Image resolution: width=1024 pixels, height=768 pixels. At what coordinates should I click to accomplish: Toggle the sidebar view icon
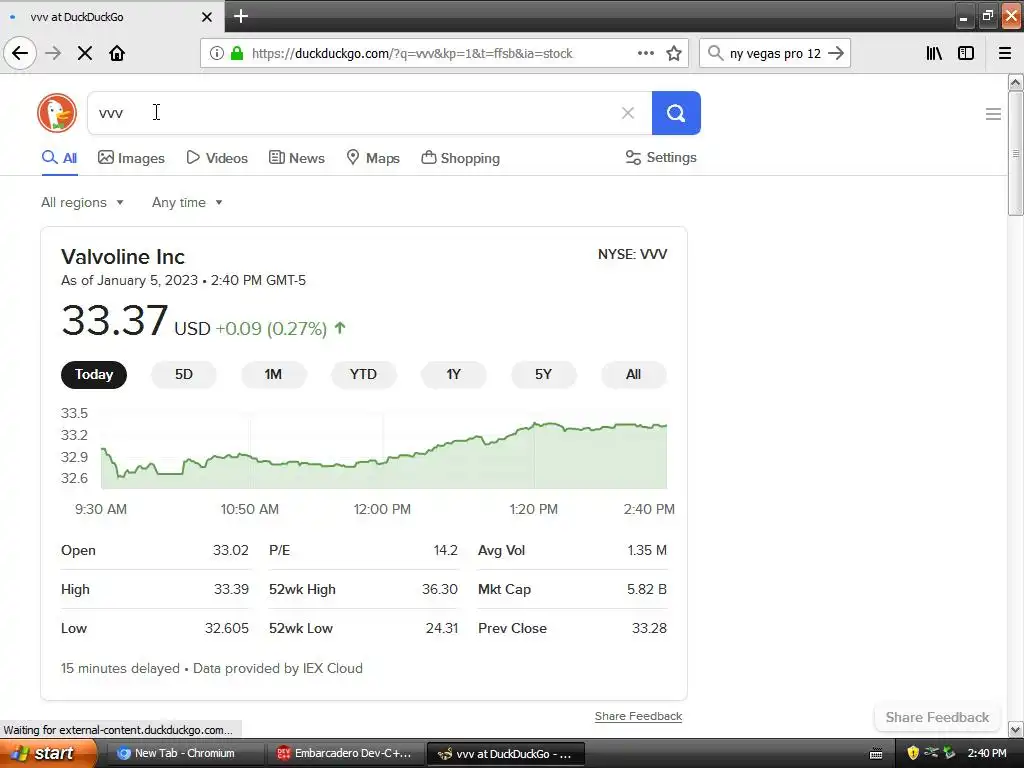(x=966, y=53)
